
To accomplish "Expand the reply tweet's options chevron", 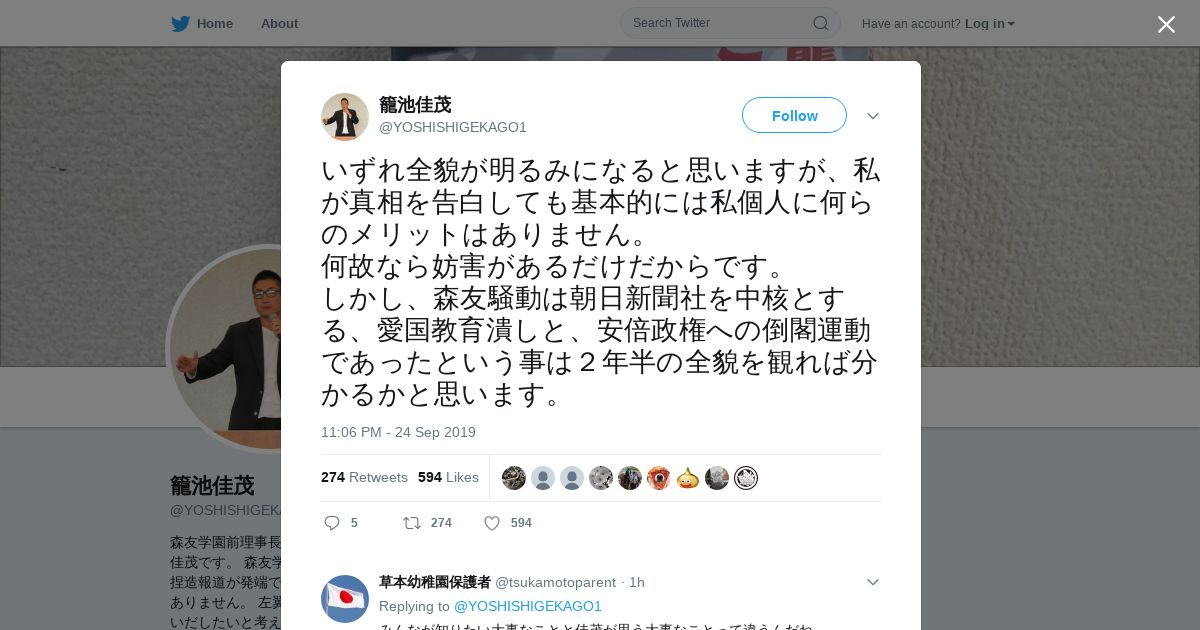I will tap(873, 582).
